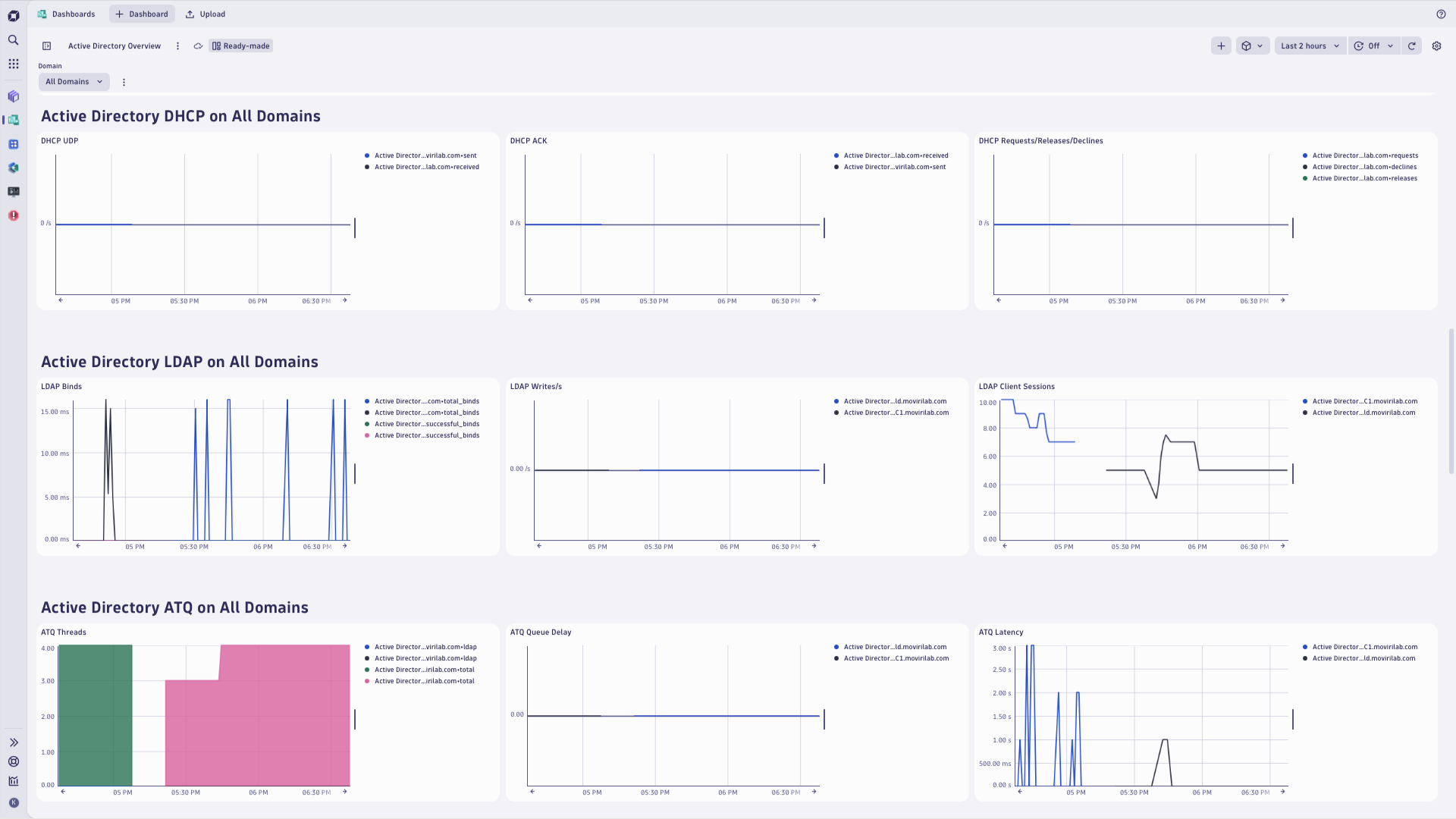Image resolution: width=1456 pixels, height=819 pixels.
Task: Open Active Directory Overview kebab menu
Action: coord(177,46)
